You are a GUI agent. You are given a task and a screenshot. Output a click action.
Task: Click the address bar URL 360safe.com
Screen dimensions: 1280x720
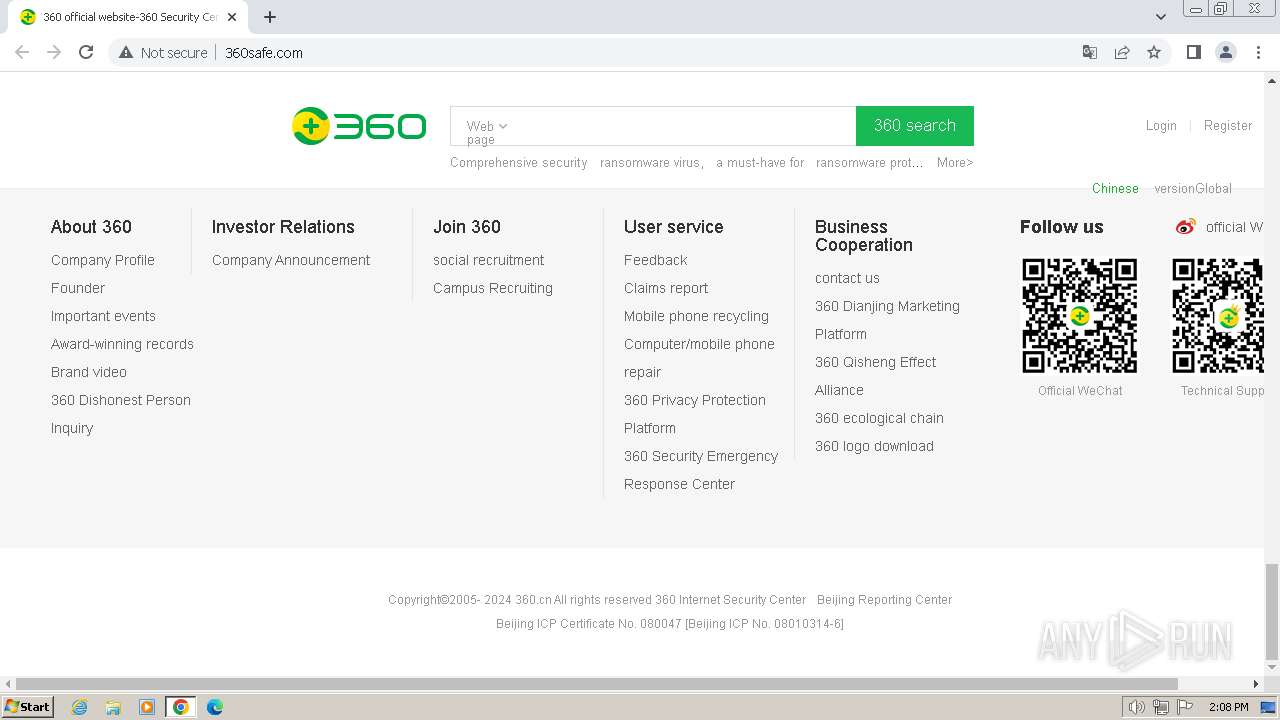pyautogui.click(x=264, y=52)
